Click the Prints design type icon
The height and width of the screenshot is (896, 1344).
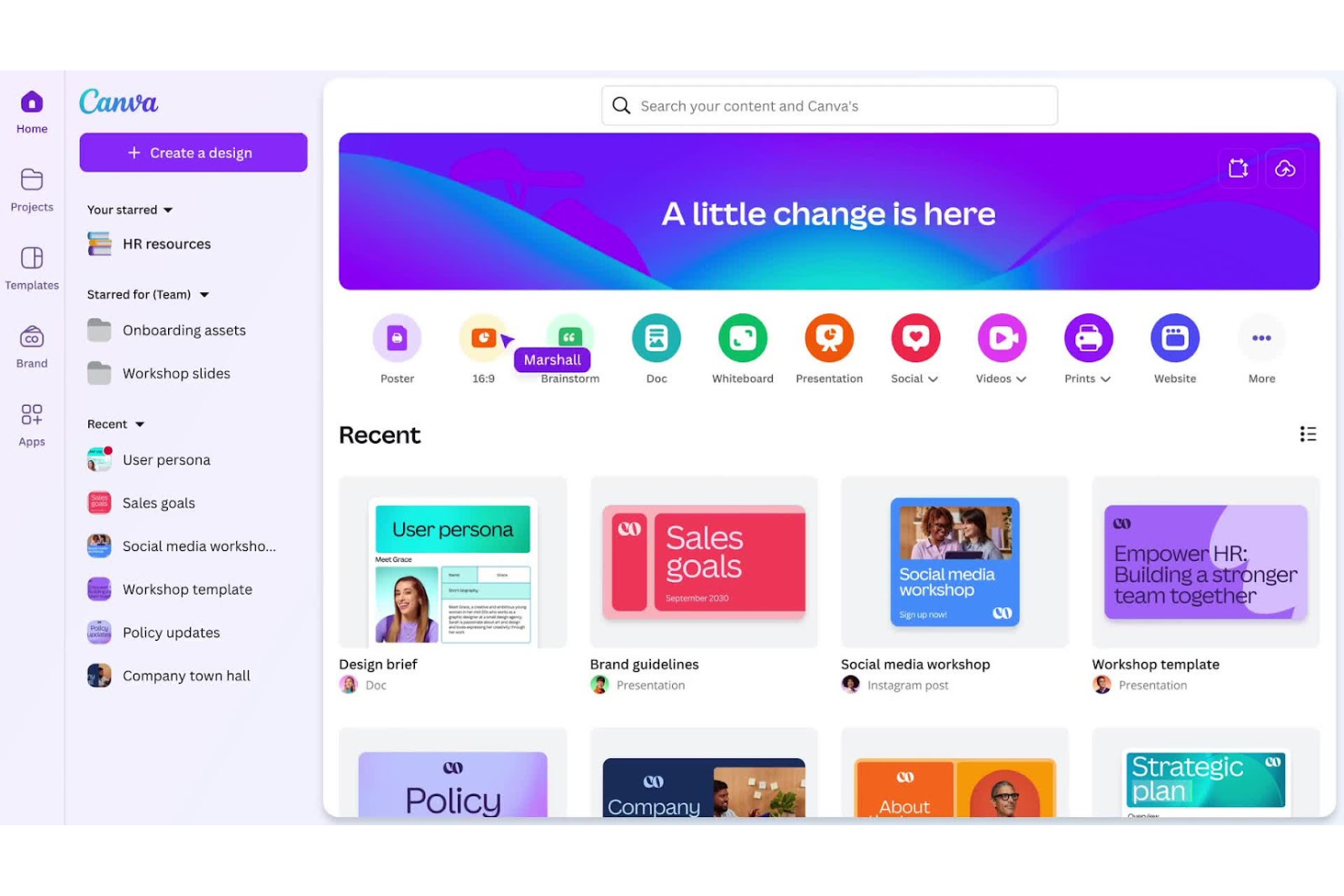1088,338
